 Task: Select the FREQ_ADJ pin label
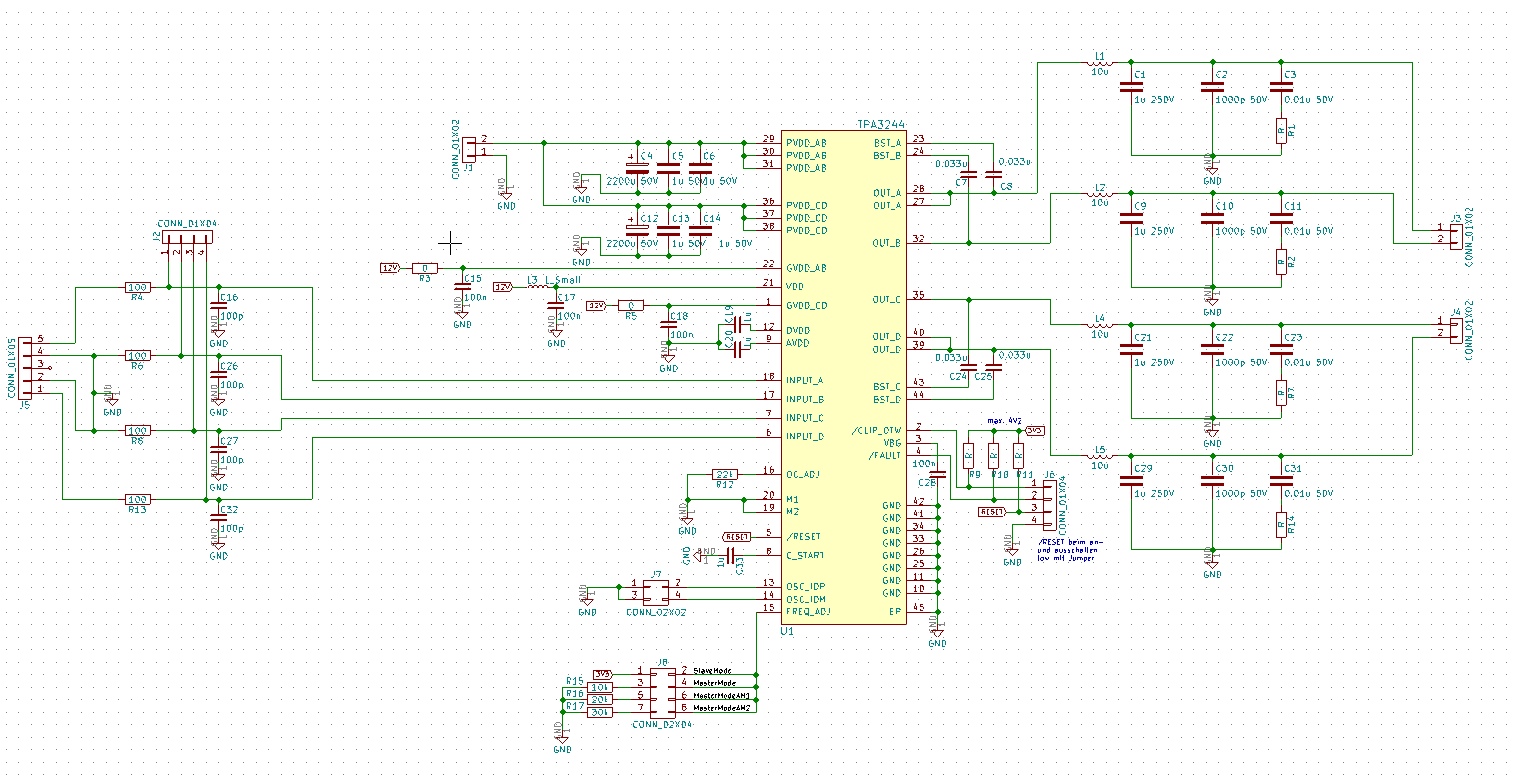(x=809, y=611)
